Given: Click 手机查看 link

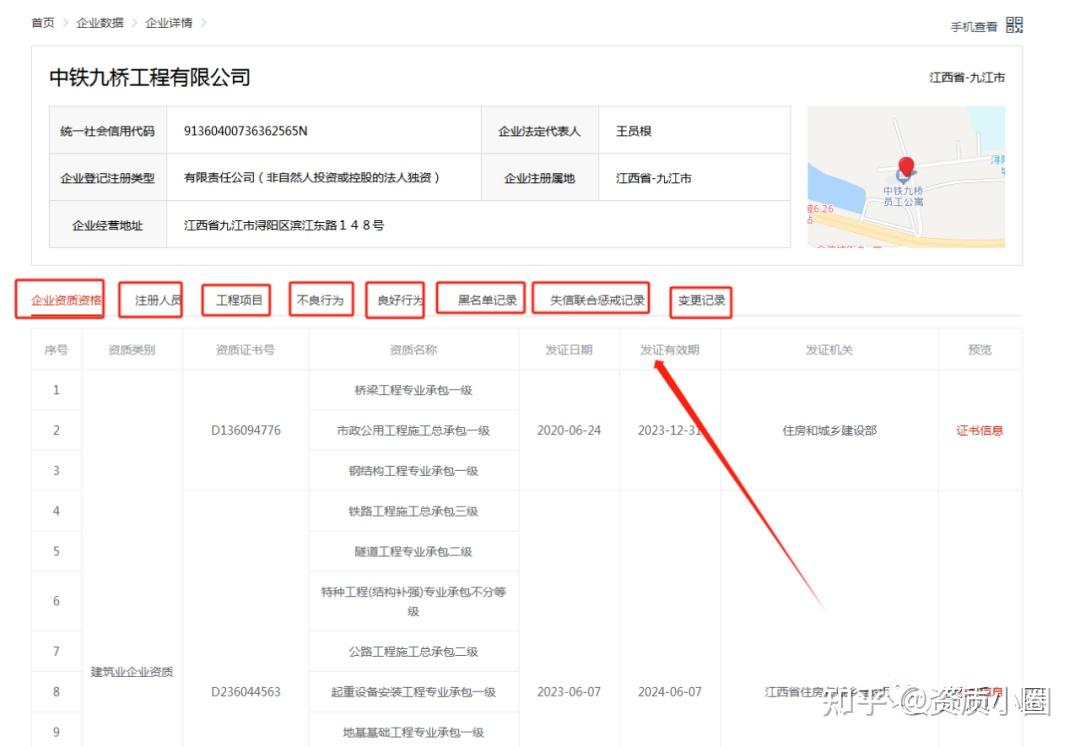Looking at the screenshot, I should pyautogui.click(x=974, y=27).
